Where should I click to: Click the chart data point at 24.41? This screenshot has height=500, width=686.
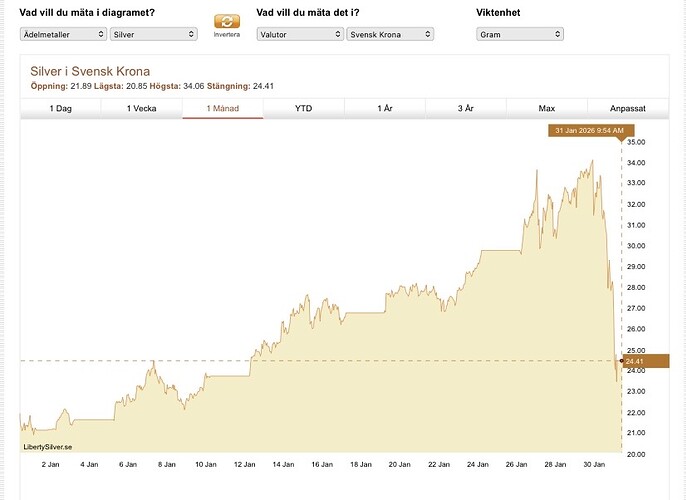point(622,361)
